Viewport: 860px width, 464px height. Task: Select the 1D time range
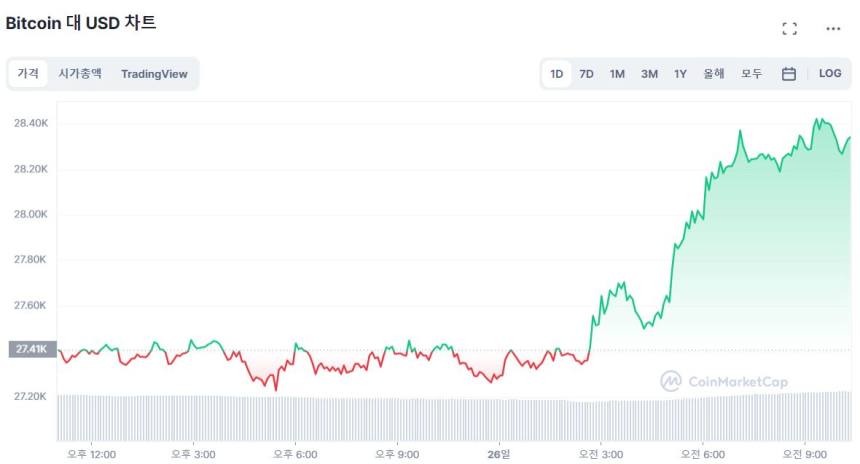coord(557,74)
